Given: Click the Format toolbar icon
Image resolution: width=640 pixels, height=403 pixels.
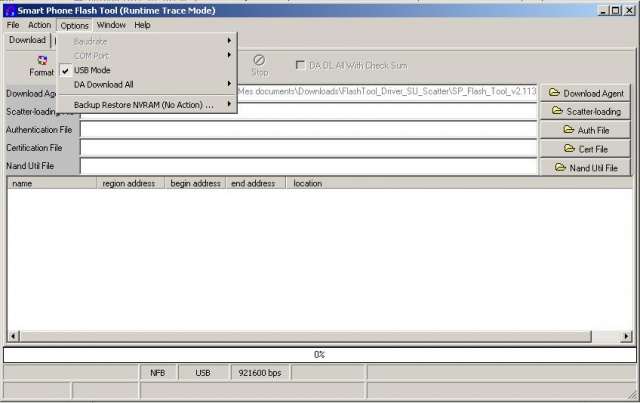Looking at the screenshot, I should [x=42, y=61].
